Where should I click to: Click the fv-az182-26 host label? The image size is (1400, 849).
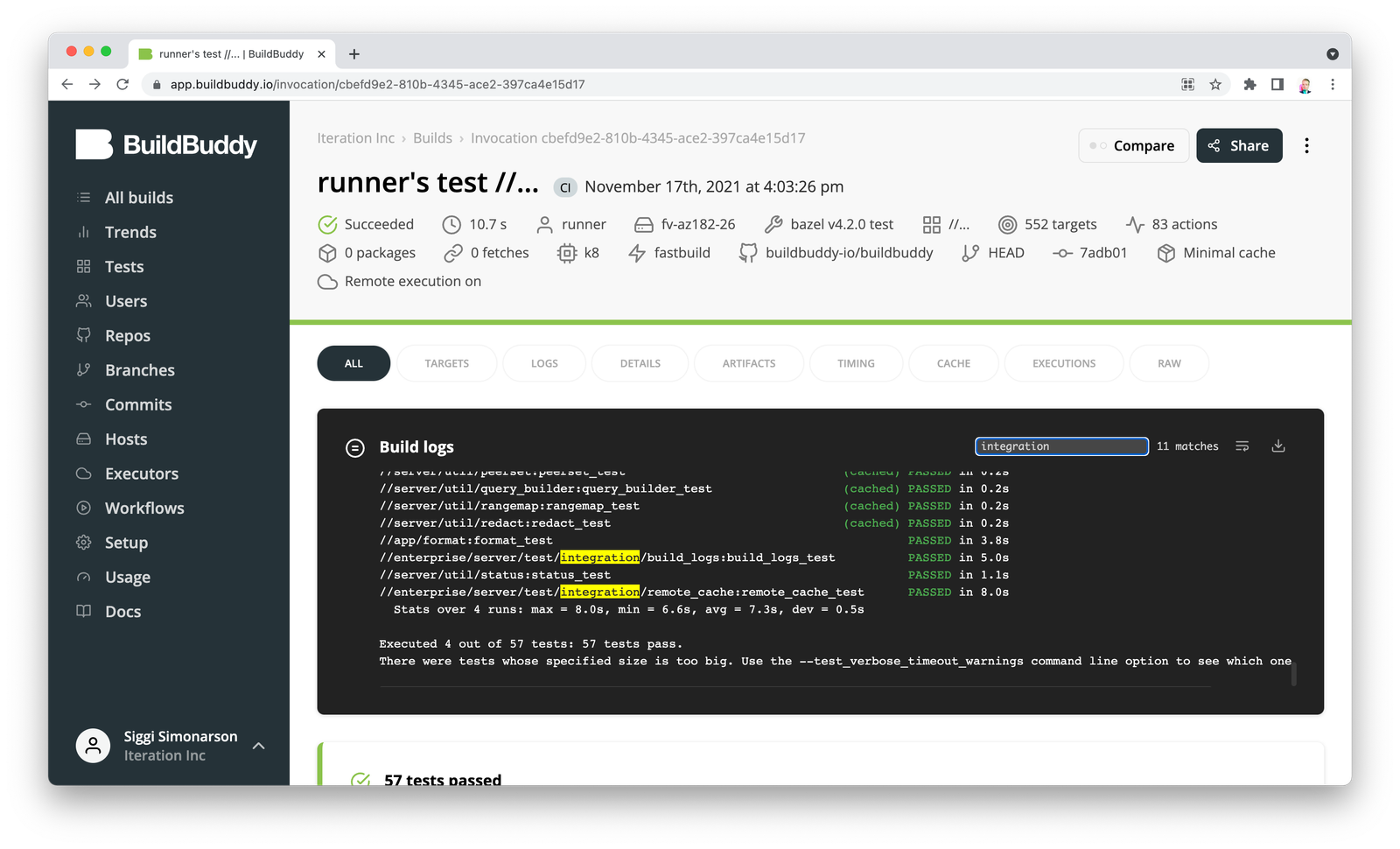(x=698, y=225)
